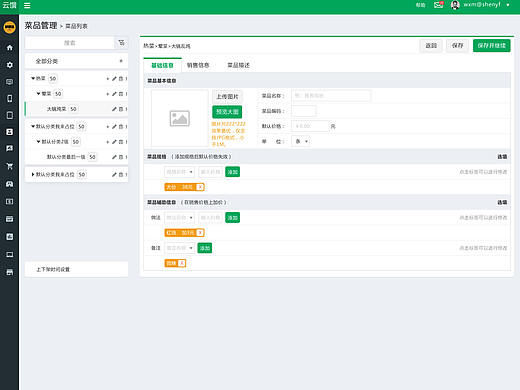Open the gear settings icon in sidebar
The image size is (520, 390).
click(x=10, y=65)
